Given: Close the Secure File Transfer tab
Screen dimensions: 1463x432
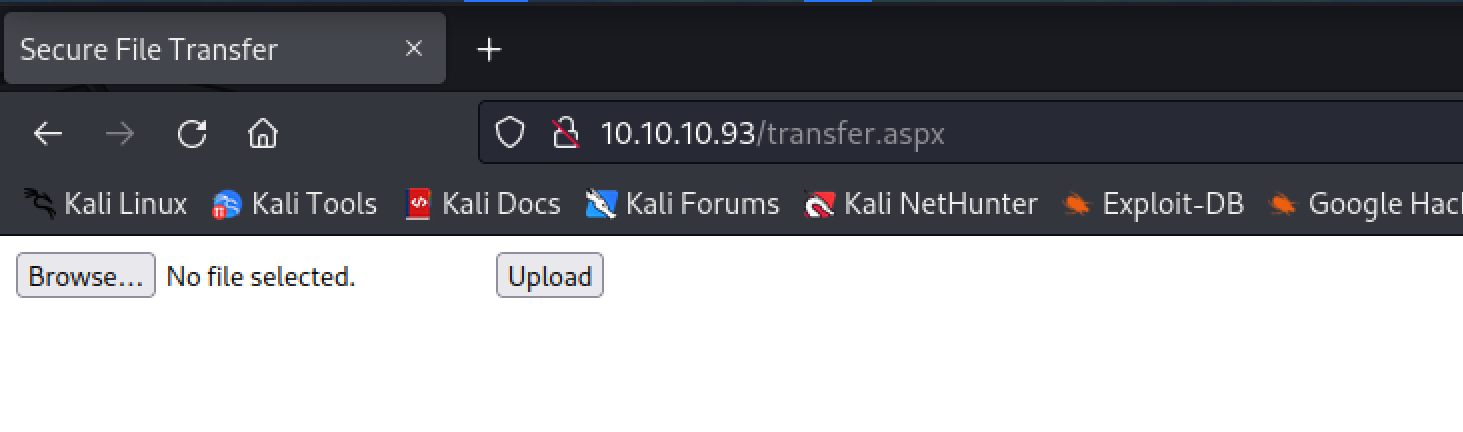Looking at the screenshot, I should (x=414, y=48).
